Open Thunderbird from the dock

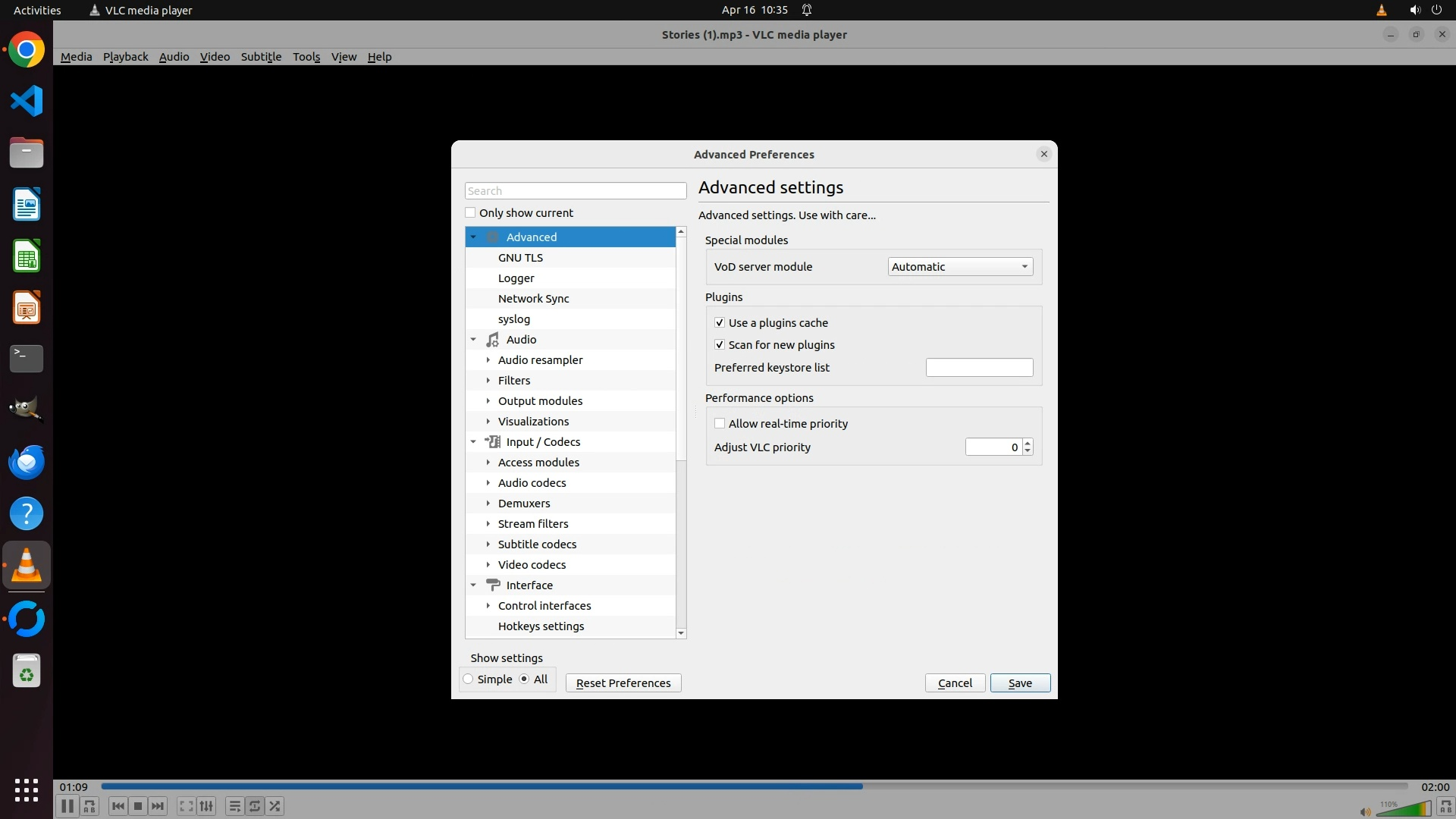(x=27, y=462)
